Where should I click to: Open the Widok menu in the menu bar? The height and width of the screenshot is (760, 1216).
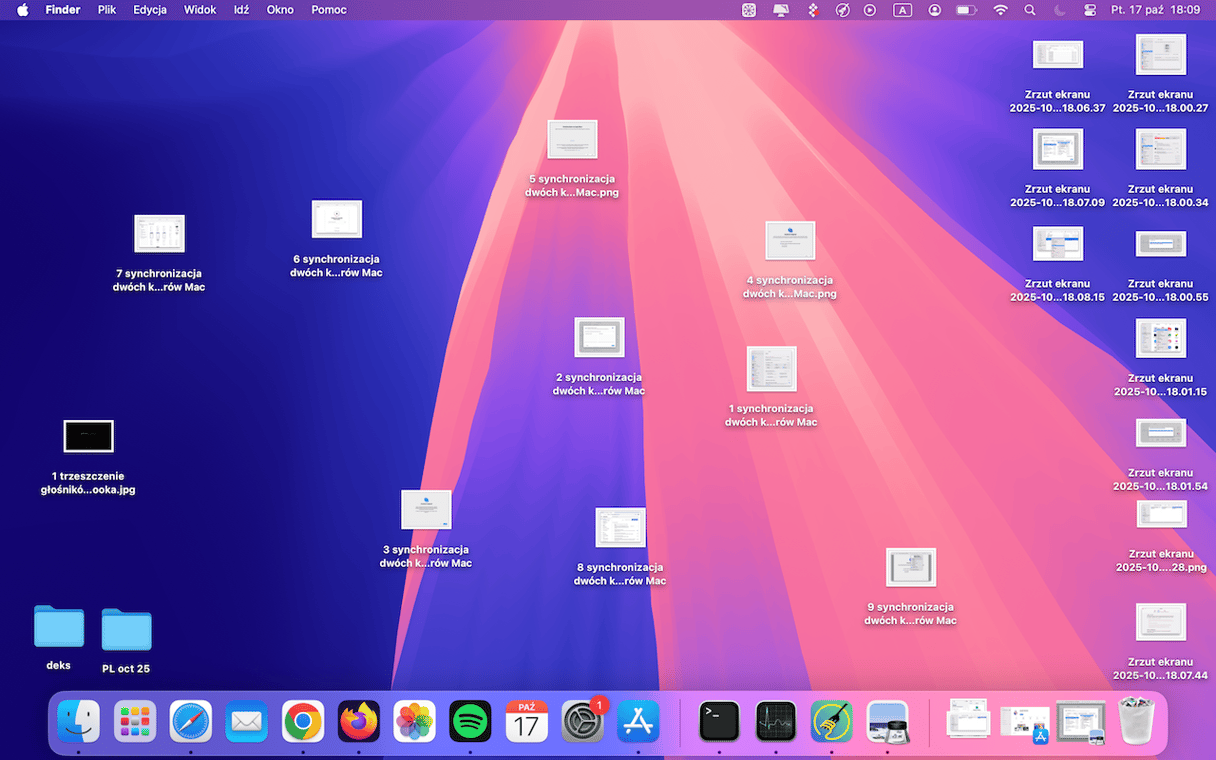(200, 10)
